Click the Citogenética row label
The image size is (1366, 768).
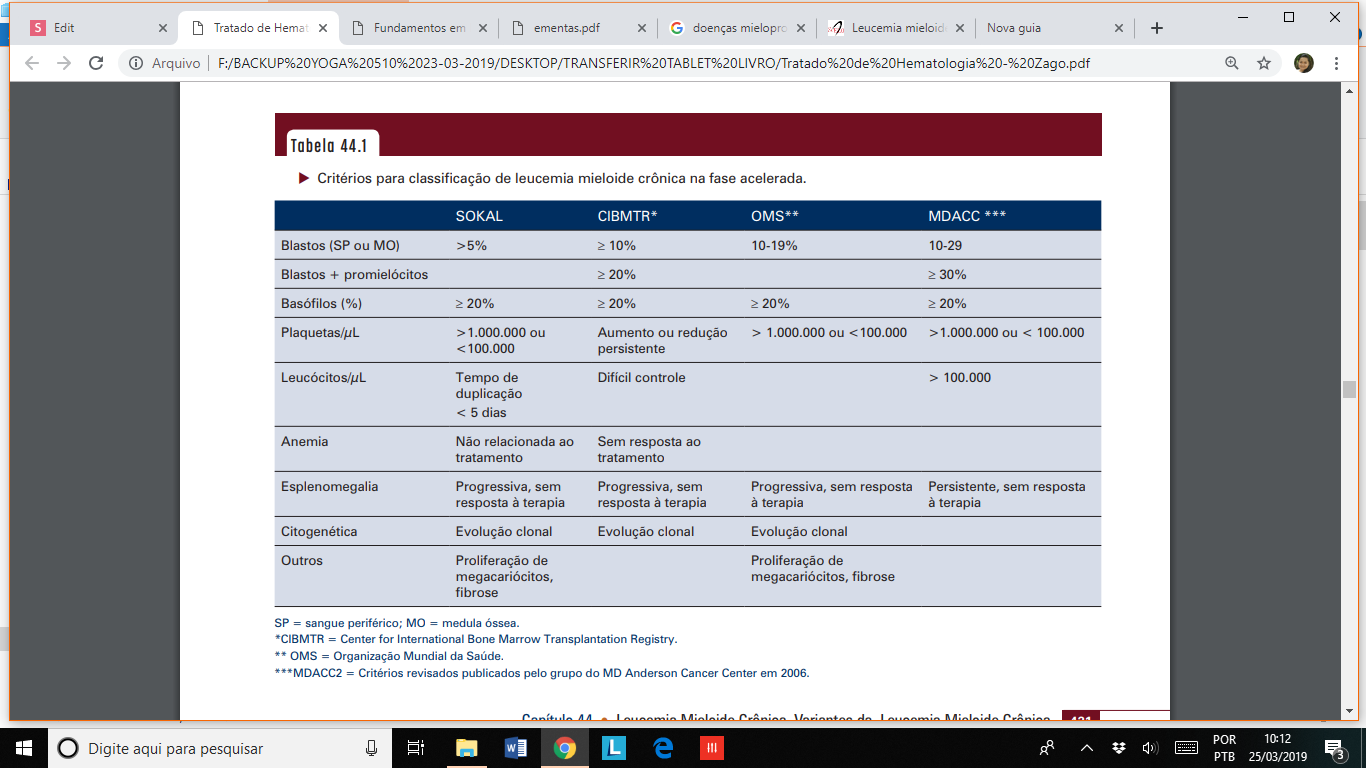[319, 531]
